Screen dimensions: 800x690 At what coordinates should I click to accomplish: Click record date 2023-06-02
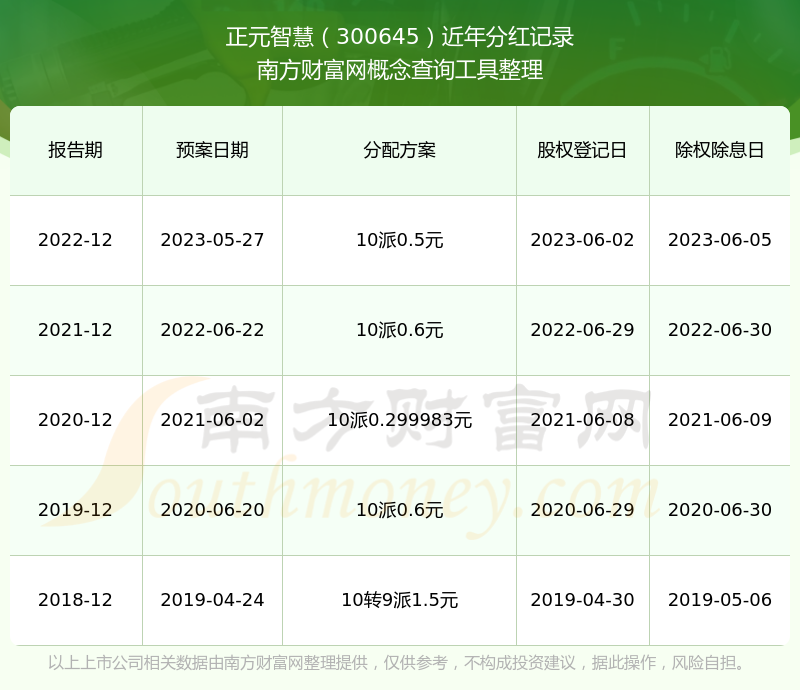click(x=582, y=240)
